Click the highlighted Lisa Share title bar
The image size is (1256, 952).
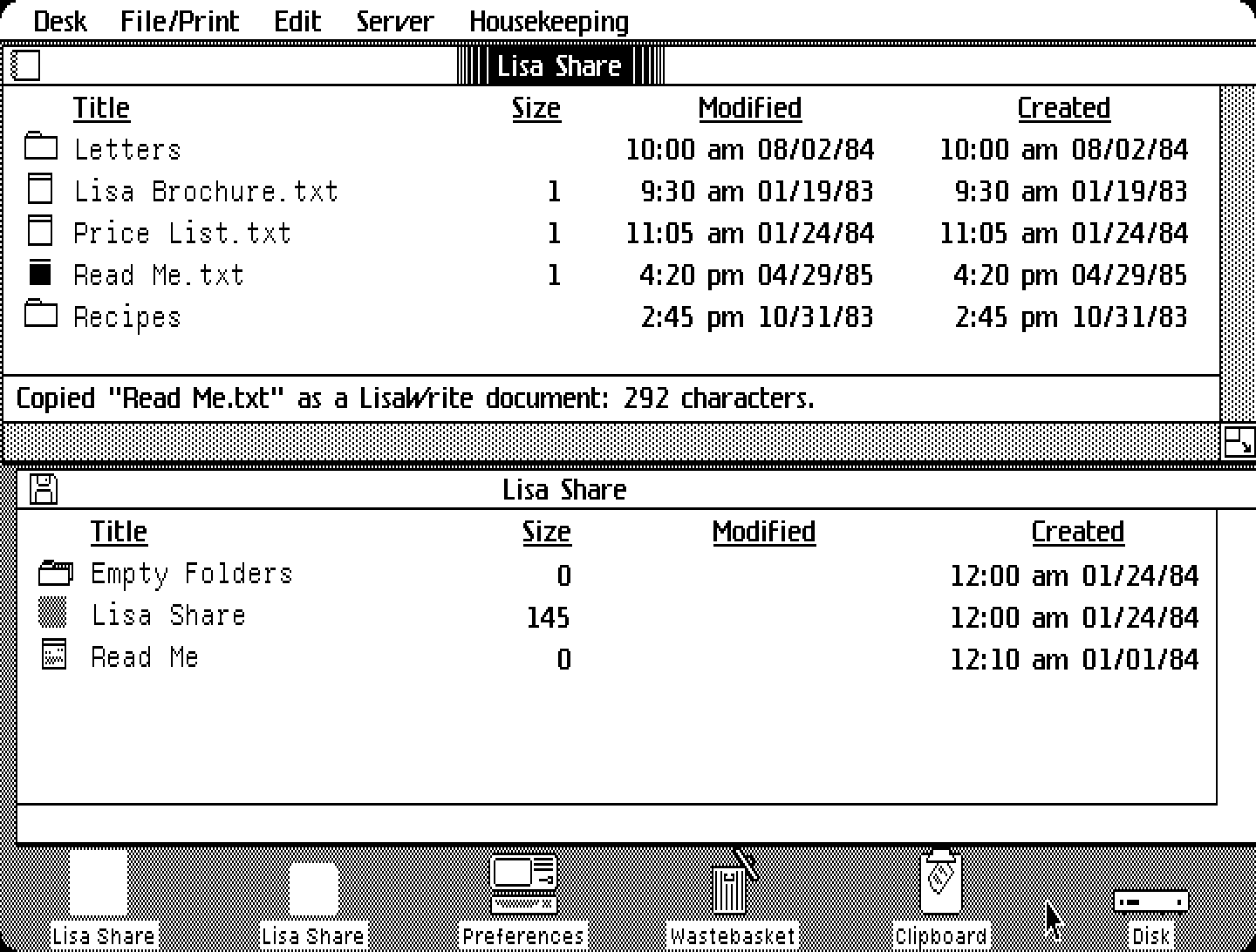click(560, 65)
